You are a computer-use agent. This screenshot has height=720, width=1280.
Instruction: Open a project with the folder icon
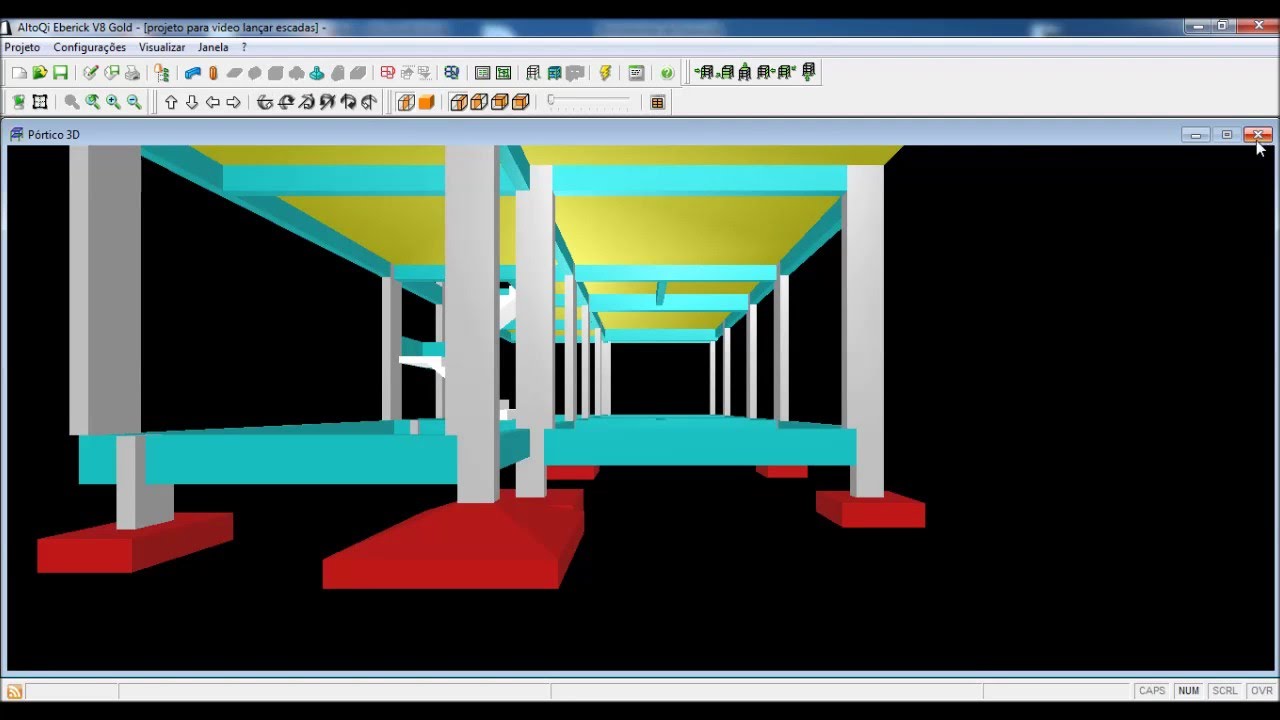40,73
